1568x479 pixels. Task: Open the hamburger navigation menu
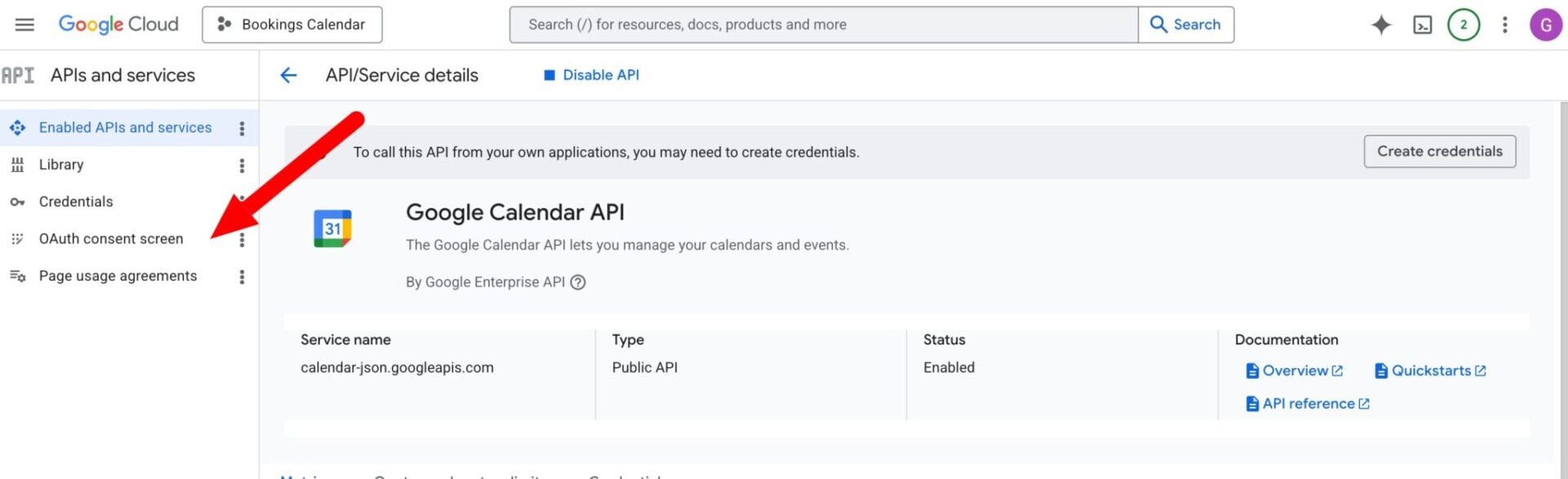(24, 24)
